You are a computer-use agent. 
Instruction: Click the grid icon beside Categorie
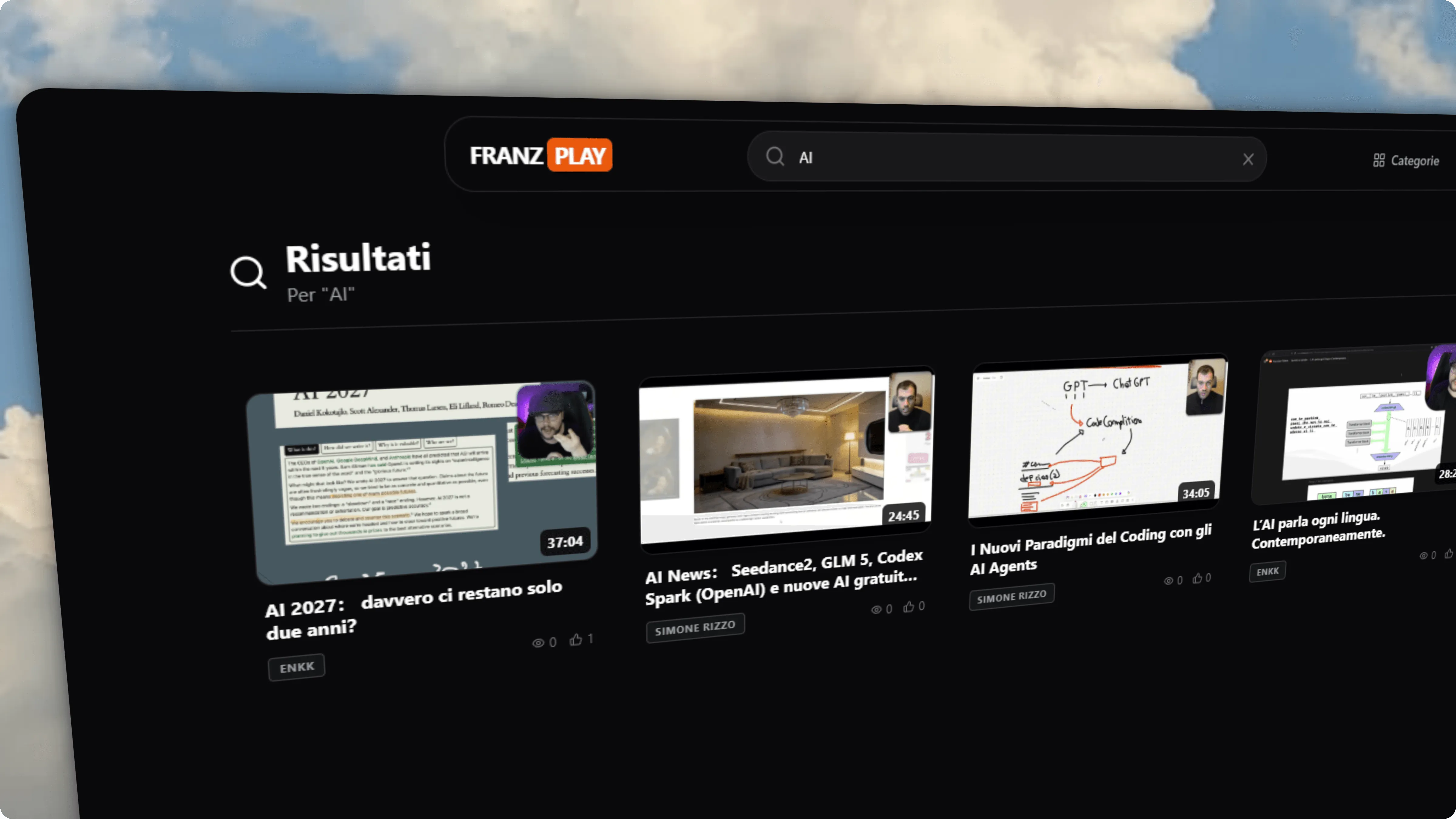tap(1379, 160)
